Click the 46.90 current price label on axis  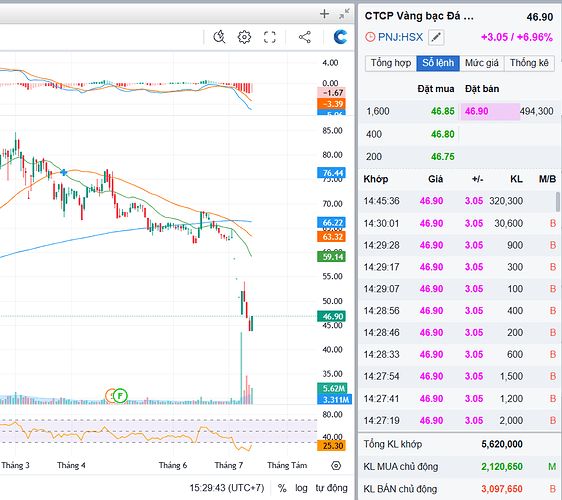(x=332, y=316)
